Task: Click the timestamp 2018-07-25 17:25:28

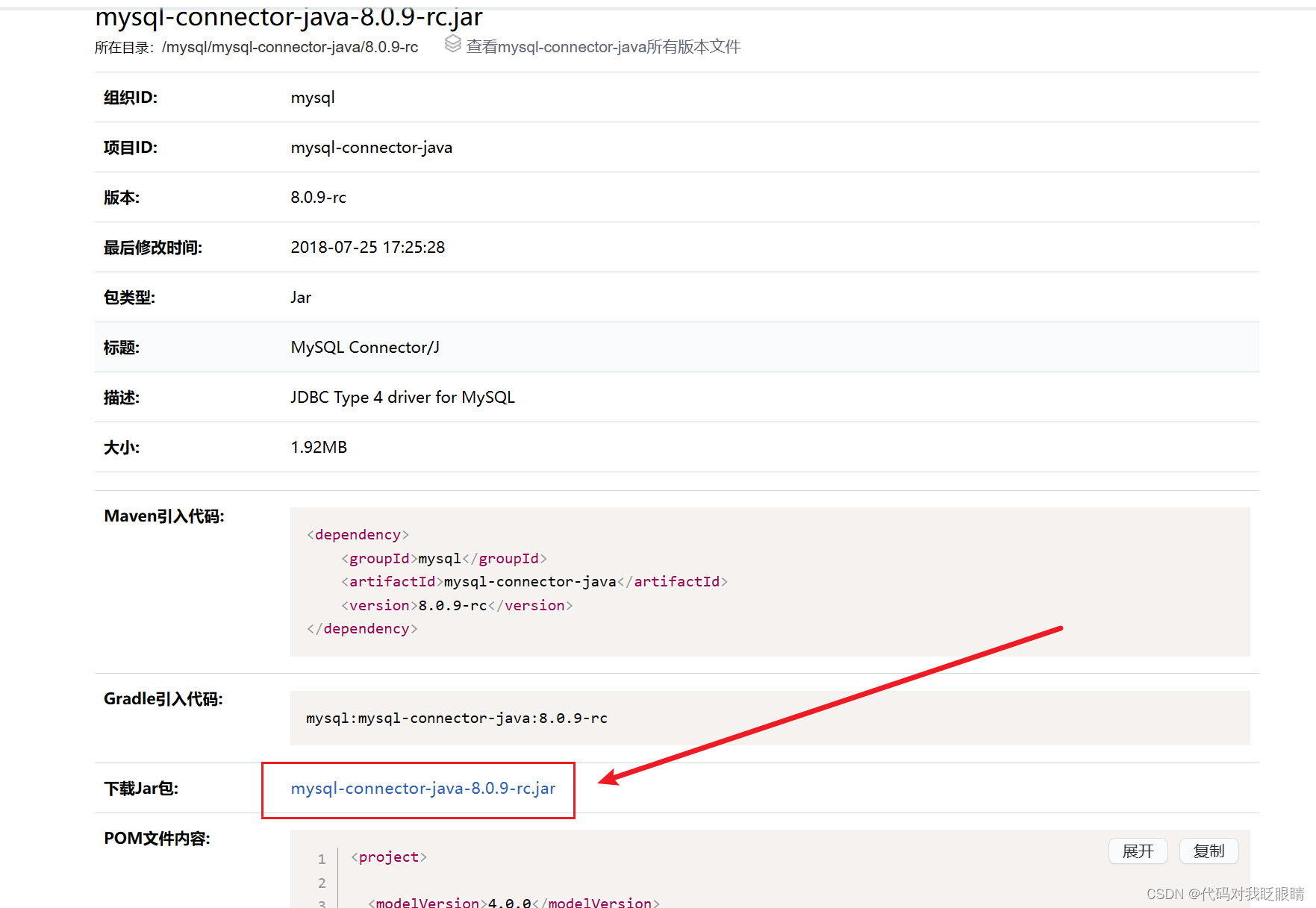Action: coord(368,248)
